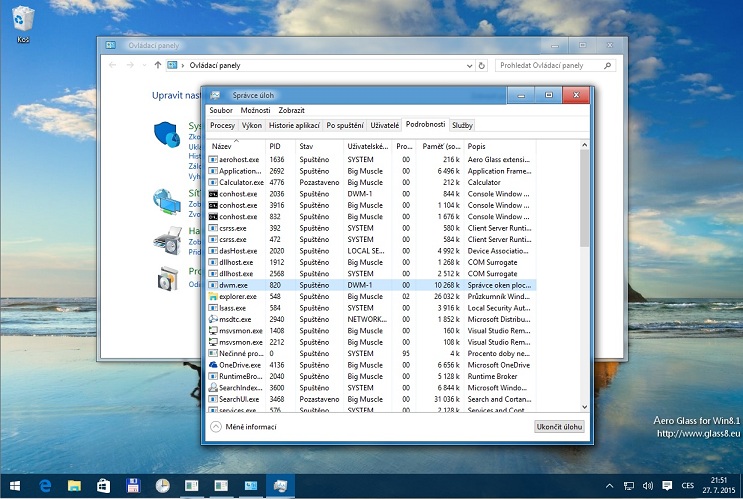Go up one level in Control Panel
This screenshot has width=743, height=499.
(x=157, y=65)
